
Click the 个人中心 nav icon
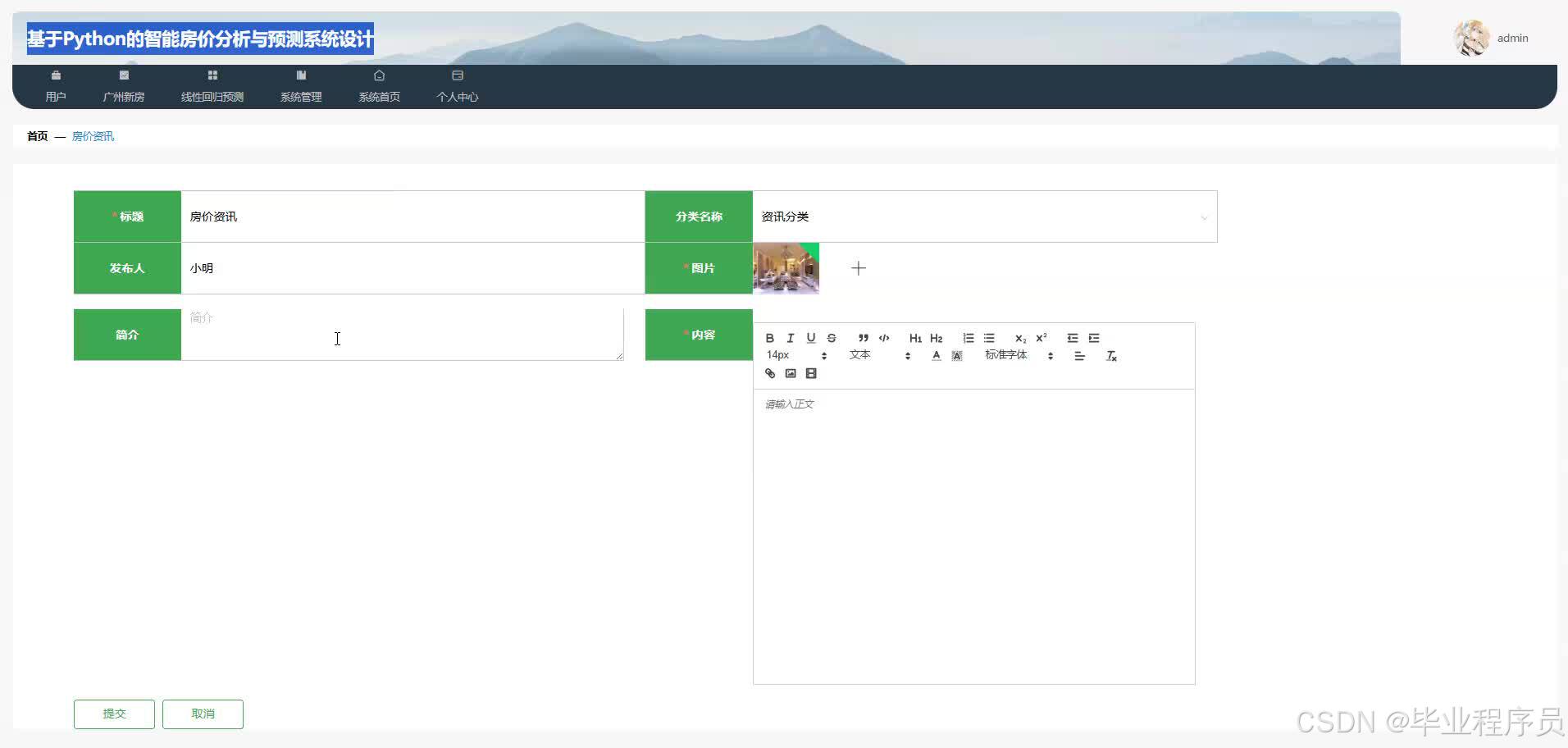coord(458,75)
